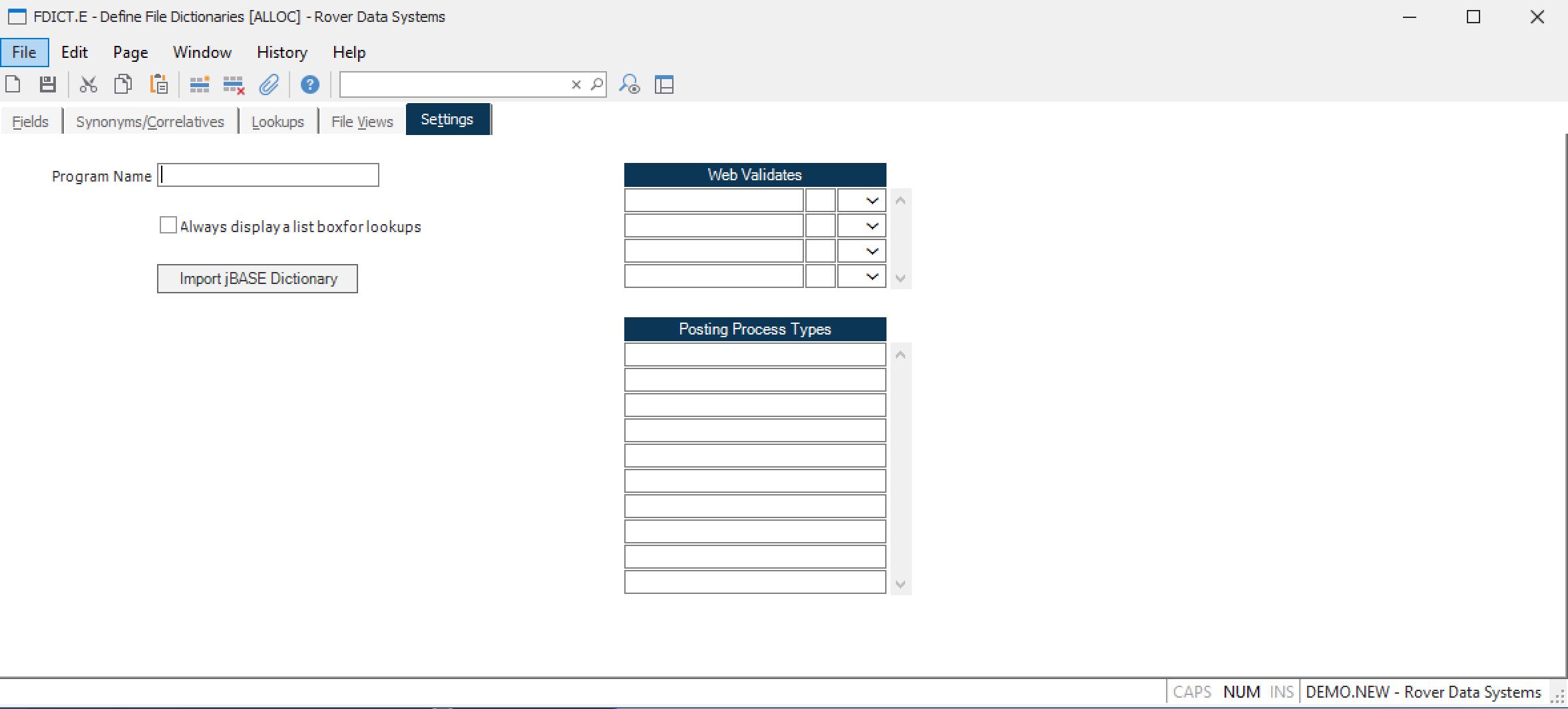Switch to the Synonyms/Correlatives tab

[150, 122]
